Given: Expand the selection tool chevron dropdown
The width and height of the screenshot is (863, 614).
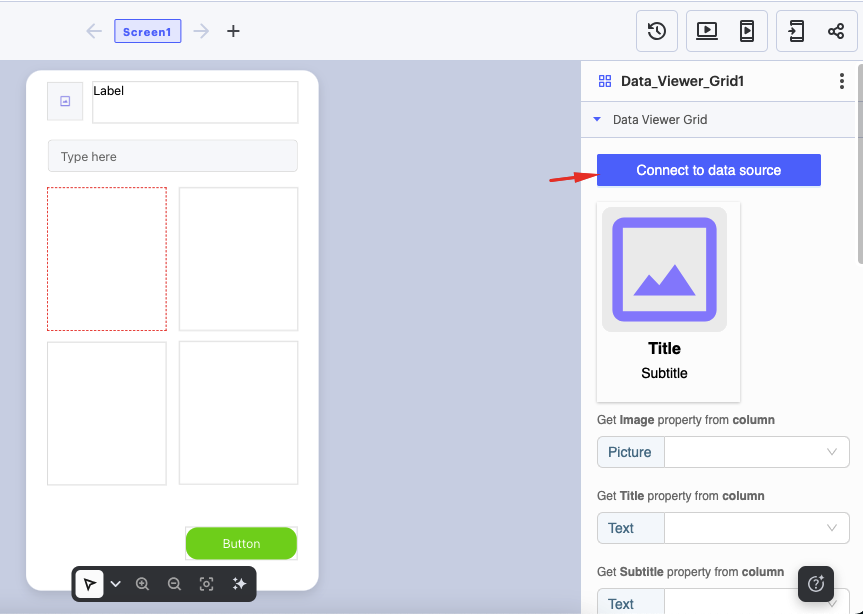Looking at the screenshot, I should point(114,583).
